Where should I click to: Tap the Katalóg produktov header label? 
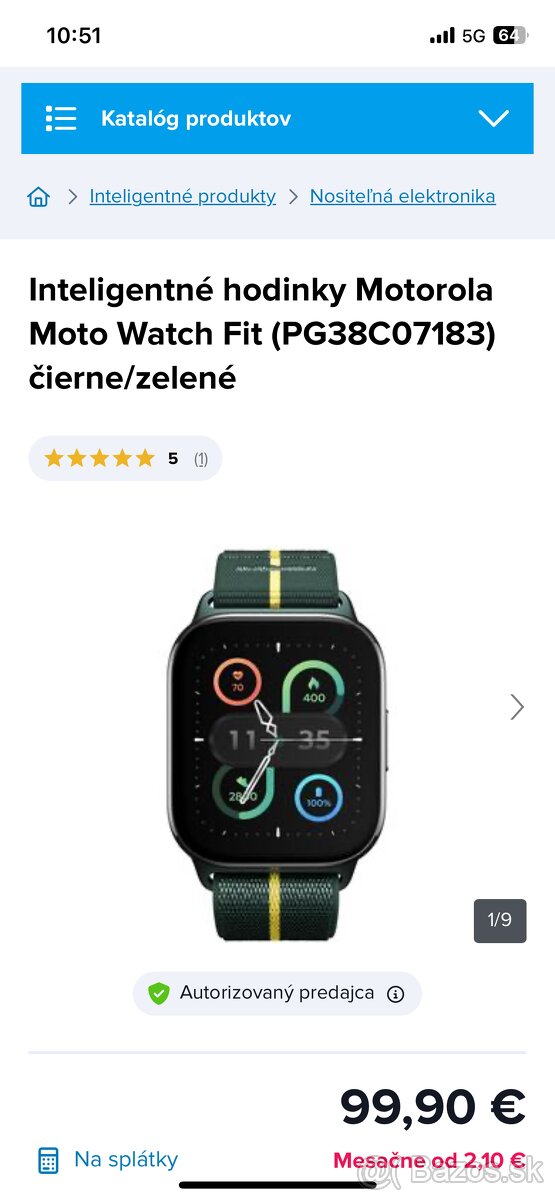point(196,118)
